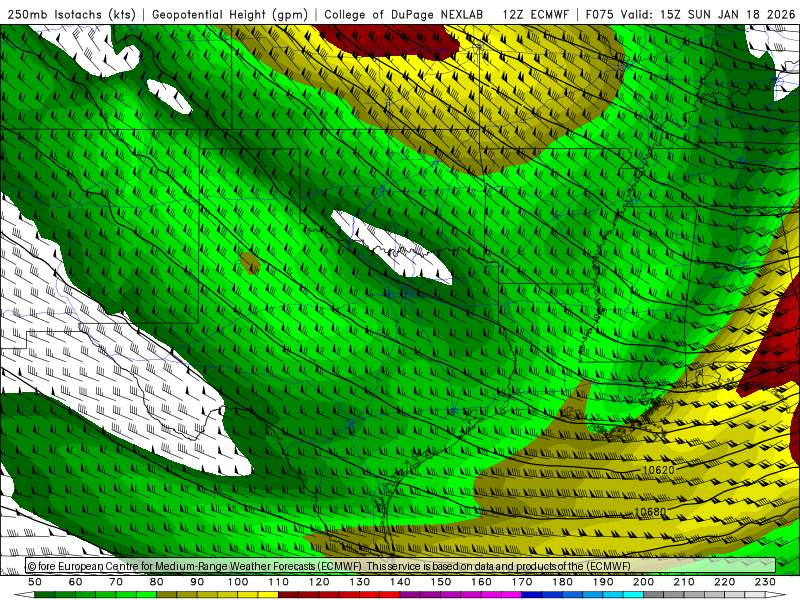This screenshot has width=800, height=600.
Task: Click the 170 value on the color scale
Action: [x=522, y=582]
